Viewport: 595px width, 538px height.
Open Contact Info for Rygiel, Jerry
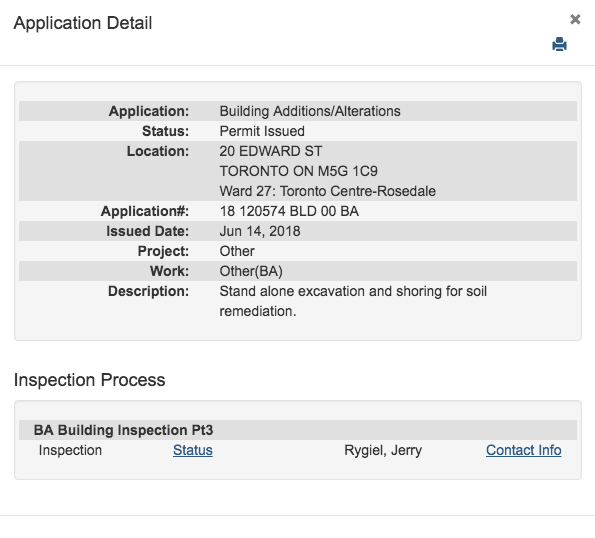524,450
